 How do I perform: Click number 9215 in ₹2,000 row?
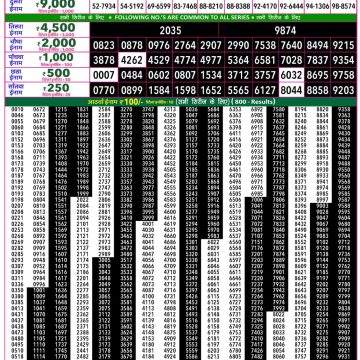click(x=343, y=45)
